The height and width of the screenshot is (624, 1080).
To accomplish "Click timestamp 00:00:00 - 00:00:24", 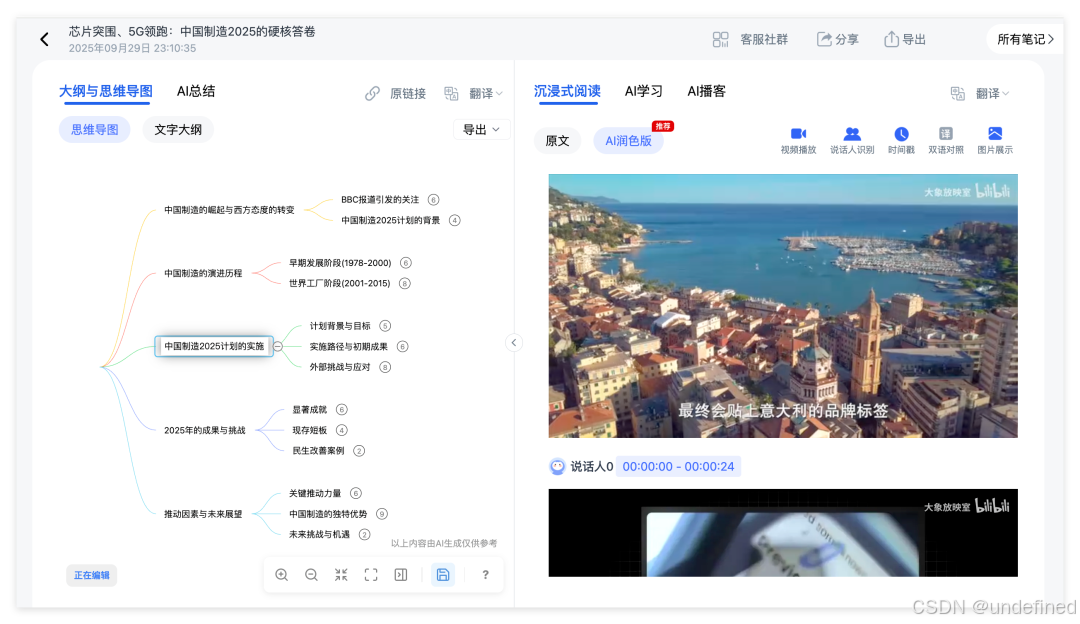I will pyautogui.click(x=678, y=466).
